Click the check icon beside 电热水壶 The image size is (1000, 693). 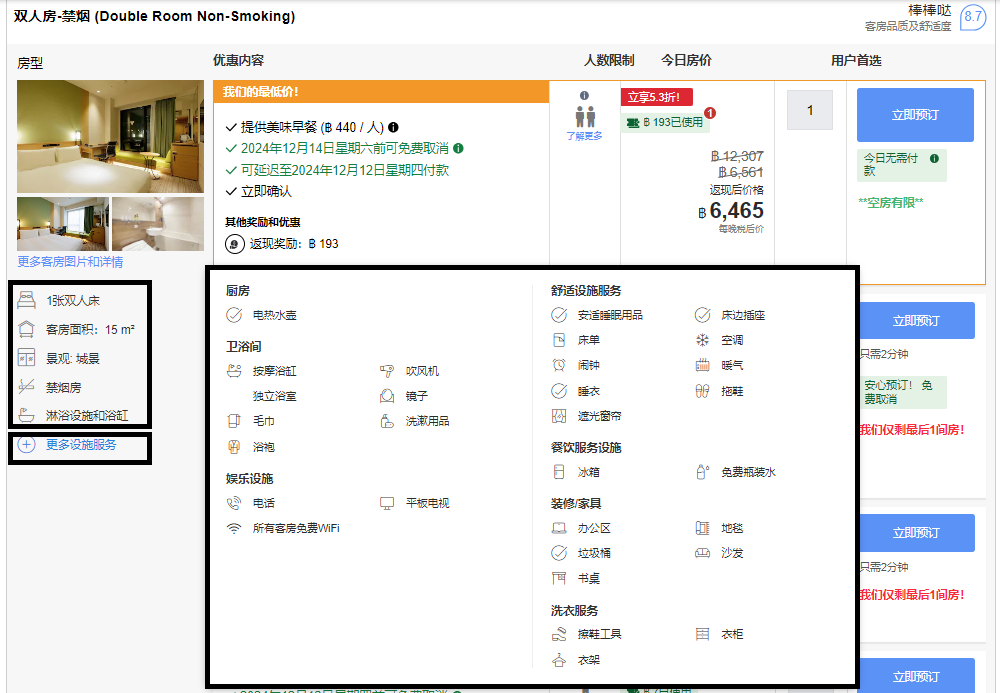[234, 315]
